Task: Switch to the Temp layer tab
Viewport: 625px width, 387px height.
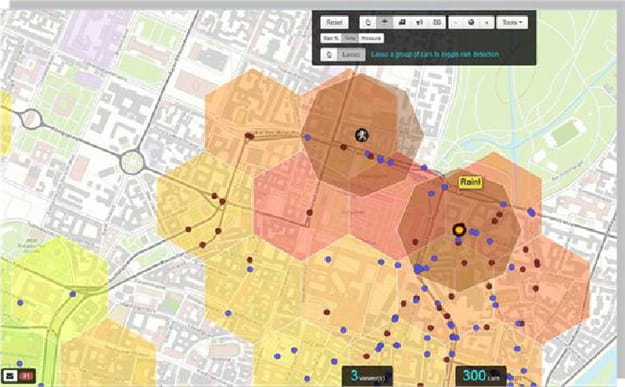Action: pos(350,38)
